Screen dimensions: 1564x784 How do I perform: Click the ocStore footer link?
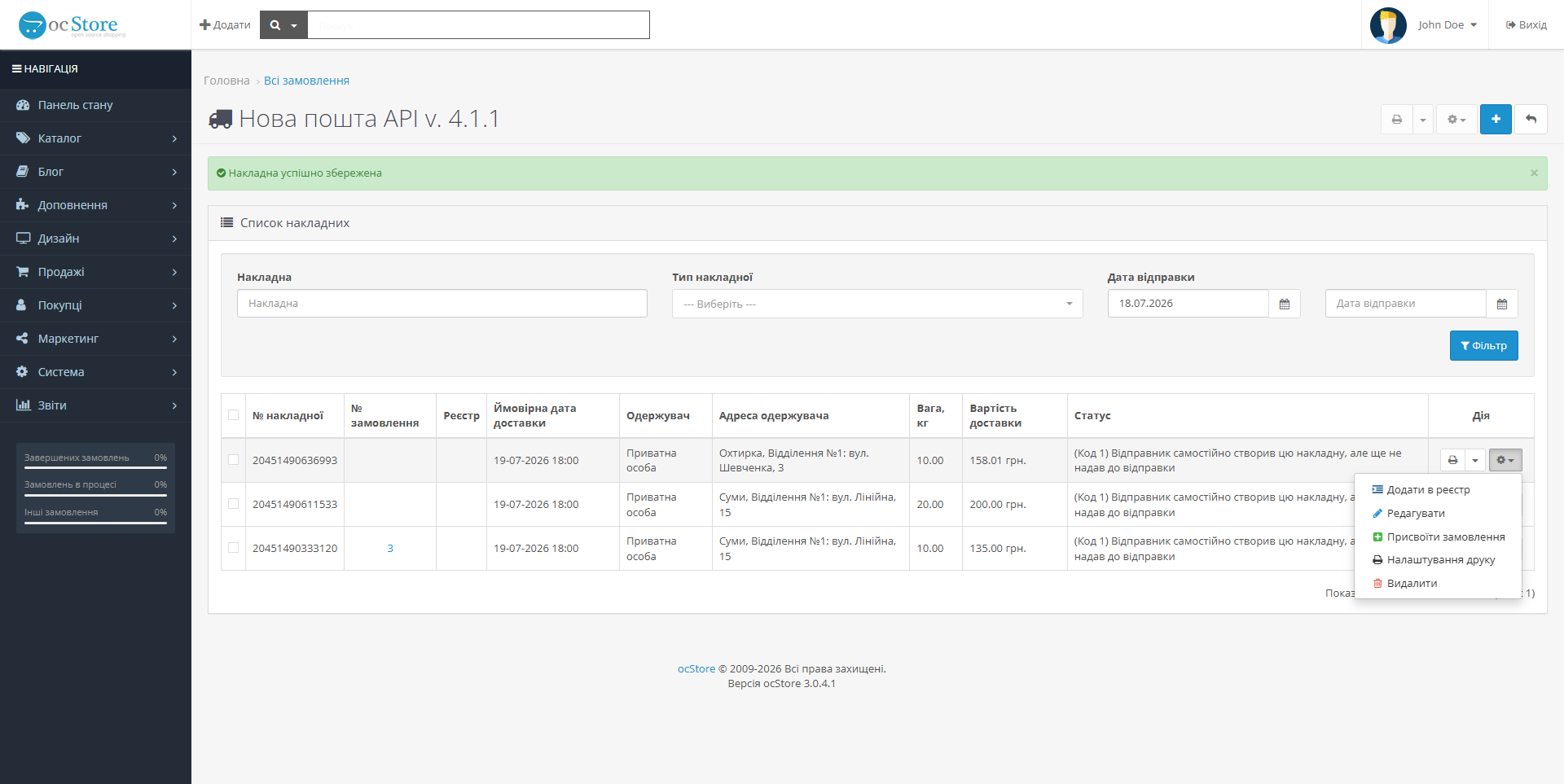pos(696,669)
